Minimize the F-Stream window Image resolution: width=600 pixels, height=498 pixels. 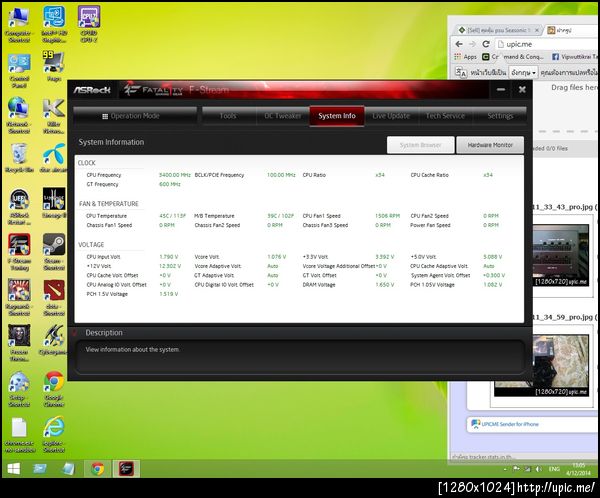(x=501, y=90)
